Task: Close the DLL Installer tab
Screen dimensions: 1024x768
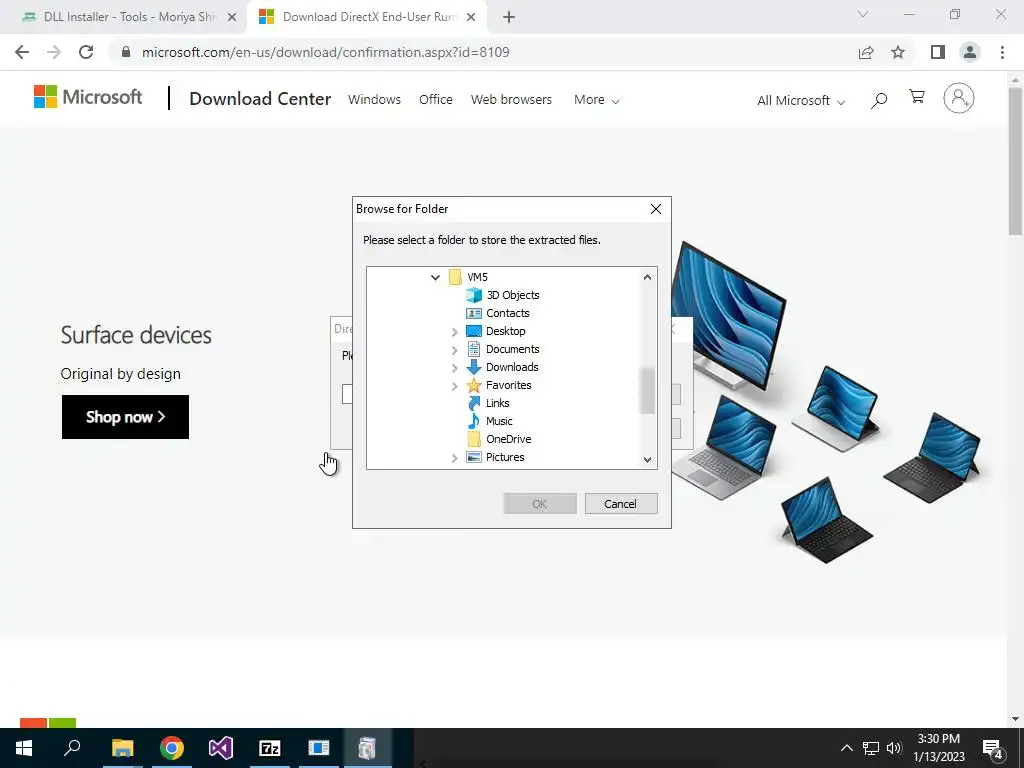Action: coord(231,17)
